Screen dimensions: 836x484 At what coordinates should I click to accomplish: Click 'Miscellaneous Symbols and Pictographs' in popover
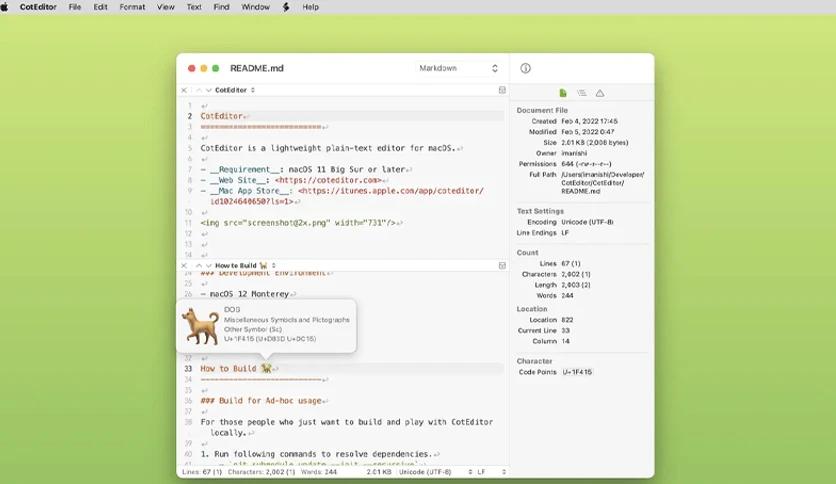(x=286, y=320)
